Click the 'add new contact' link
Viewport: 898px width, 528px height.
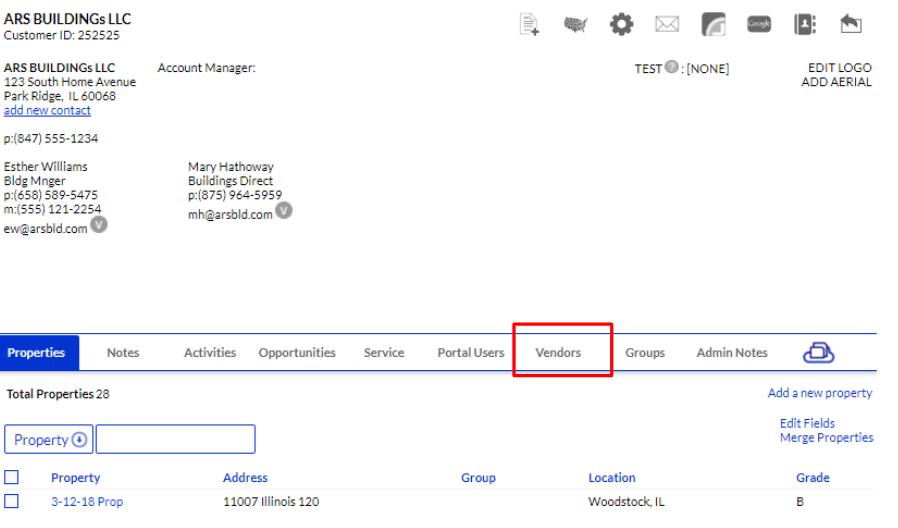point(47,111)
